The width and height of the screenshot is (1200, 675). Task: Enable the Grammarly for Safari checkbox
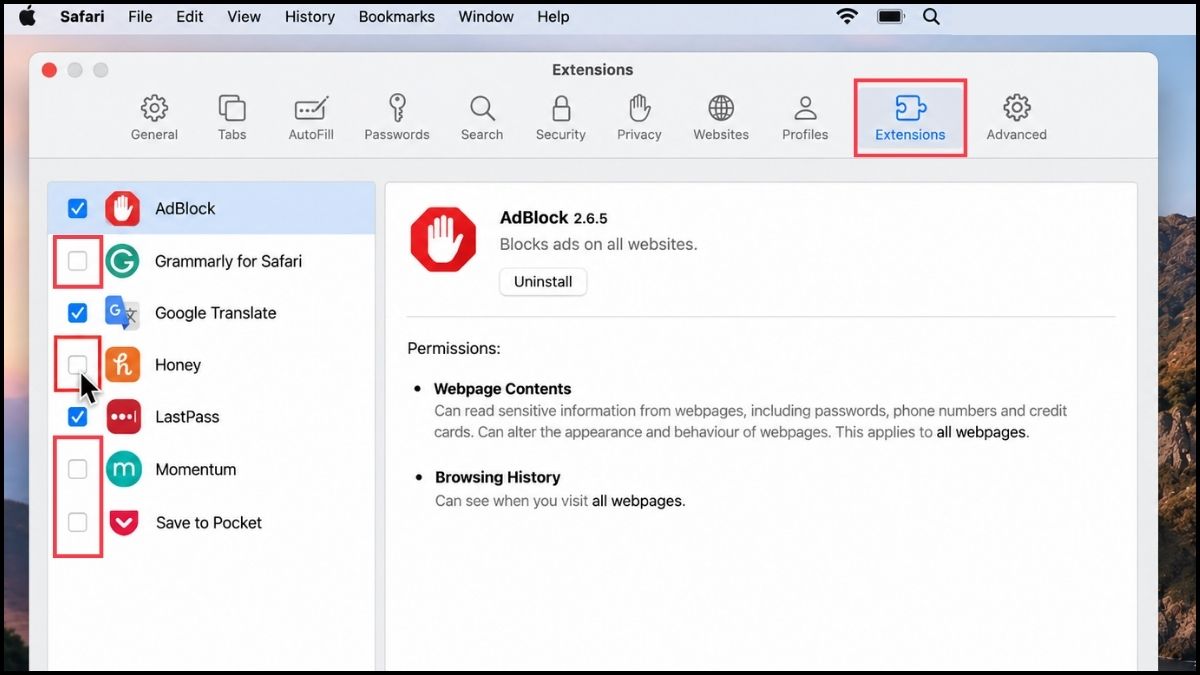click(77, 261)
